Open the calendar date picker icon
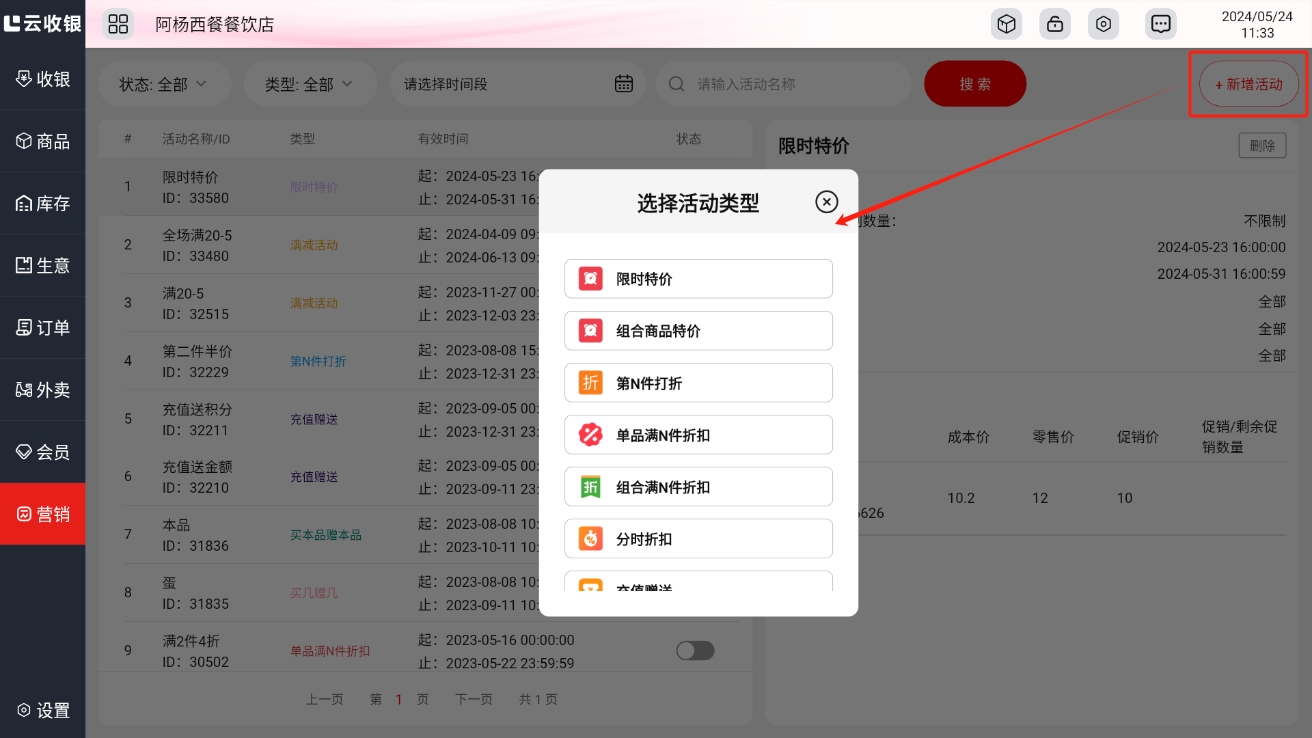The height and width of the screenshot is (738, 1312). click(x=623, y=84)
